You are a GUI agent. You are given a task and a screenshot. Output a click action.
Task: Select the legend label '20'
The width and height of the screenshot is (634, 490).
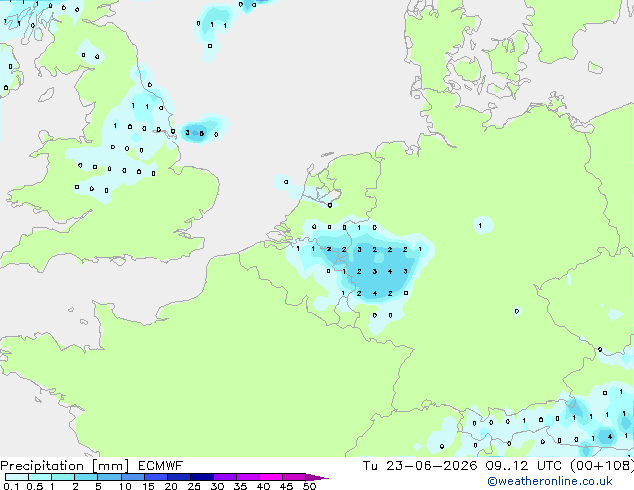pos(171,486)
